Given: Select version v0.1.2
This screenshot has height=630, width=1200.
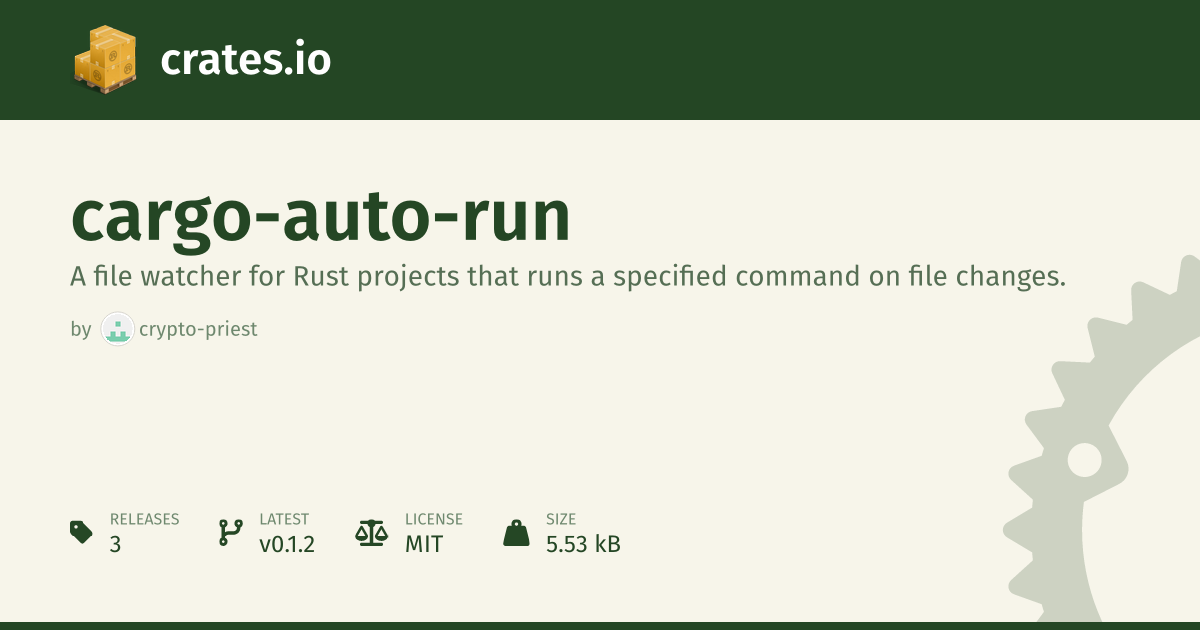Looking at the screenshot, I should point(287,545).
